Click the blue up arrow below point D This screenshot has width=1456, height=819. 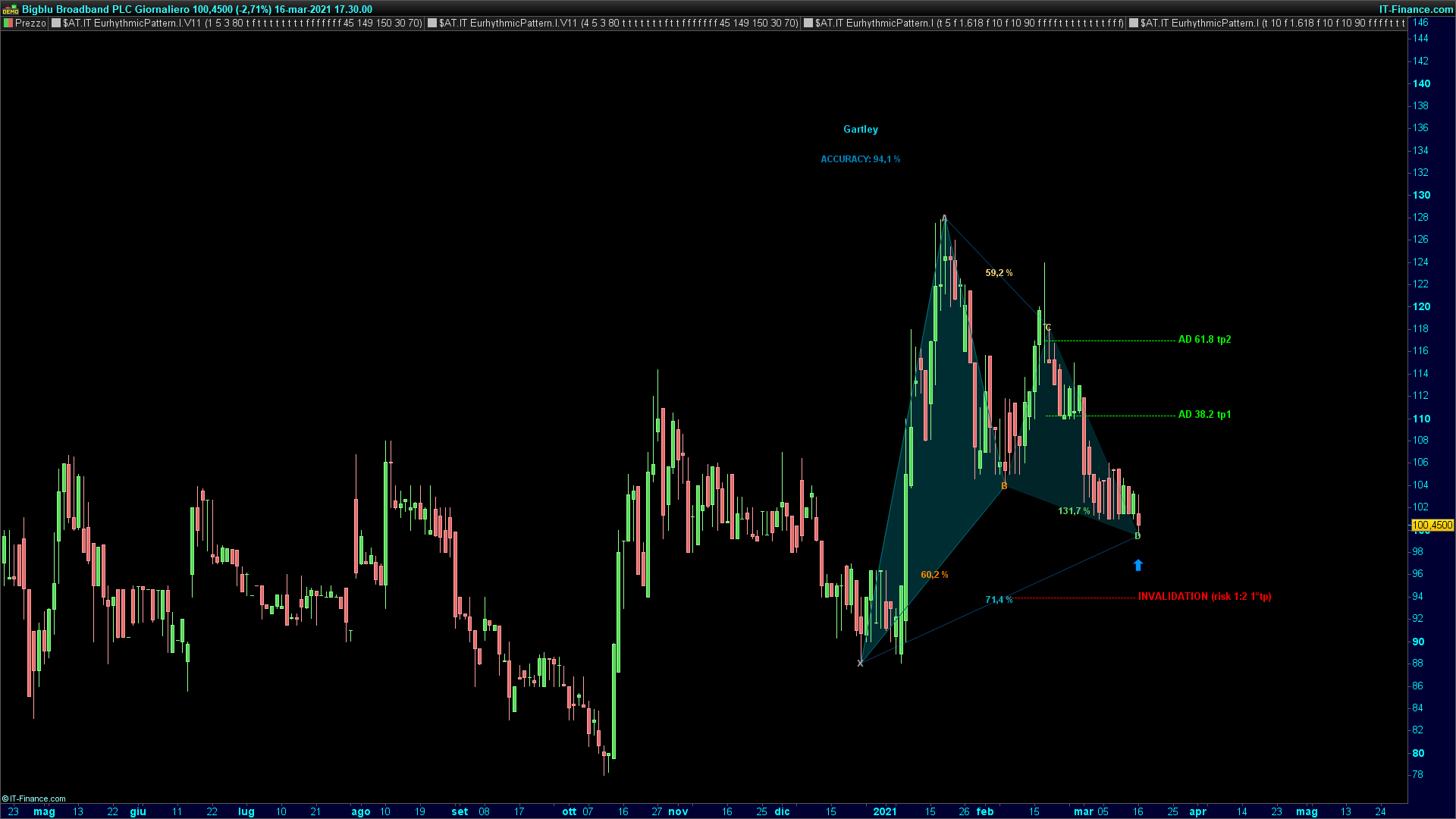(1137, 565)
